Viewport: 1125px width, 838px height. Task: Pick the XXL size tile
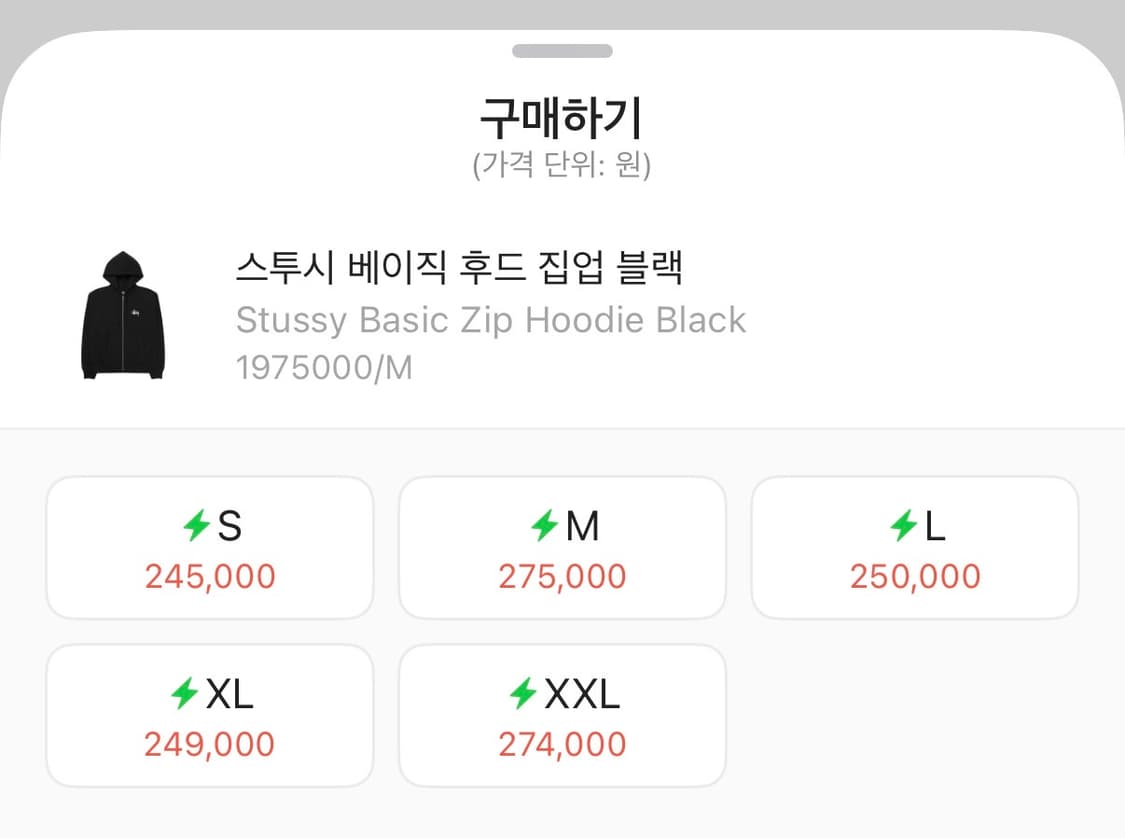tap(562, 714)
